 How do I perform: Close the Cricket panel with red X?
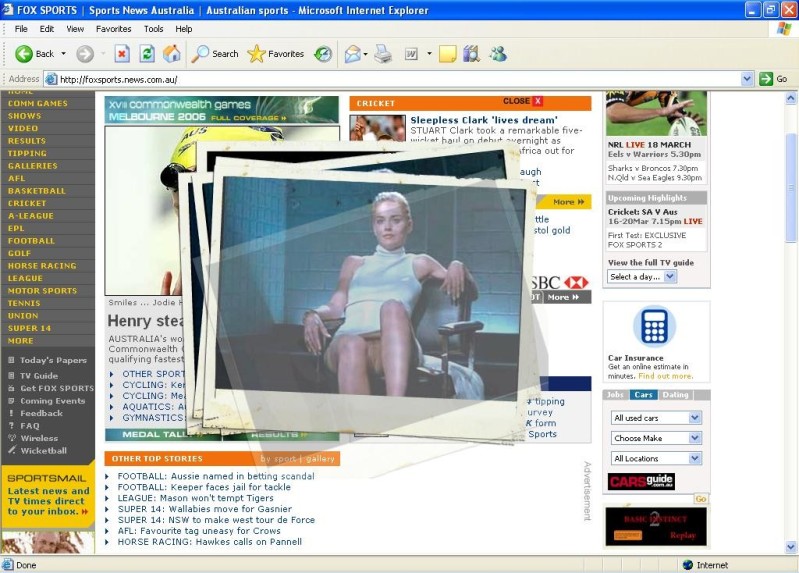[x=537, y=101]
